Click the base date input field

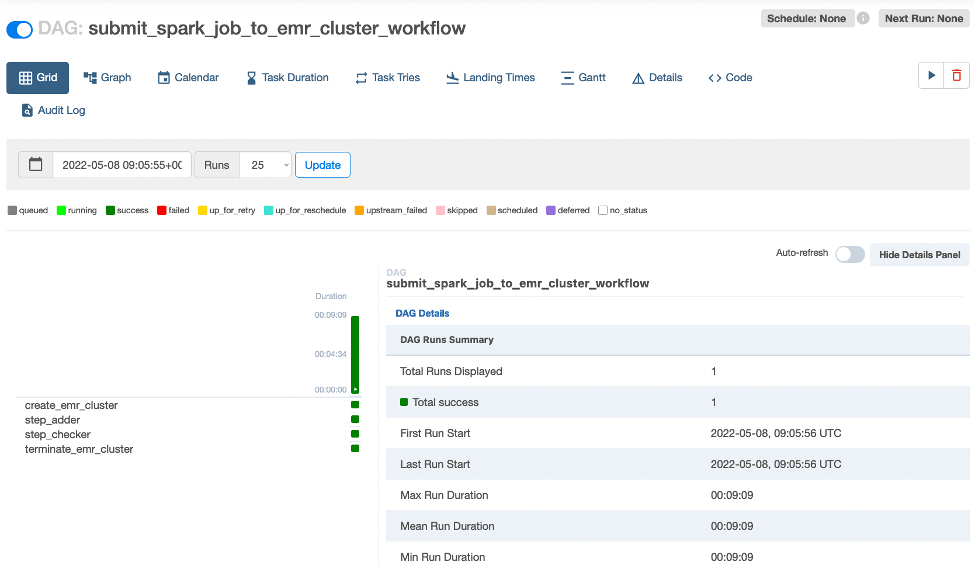[121, 165]
